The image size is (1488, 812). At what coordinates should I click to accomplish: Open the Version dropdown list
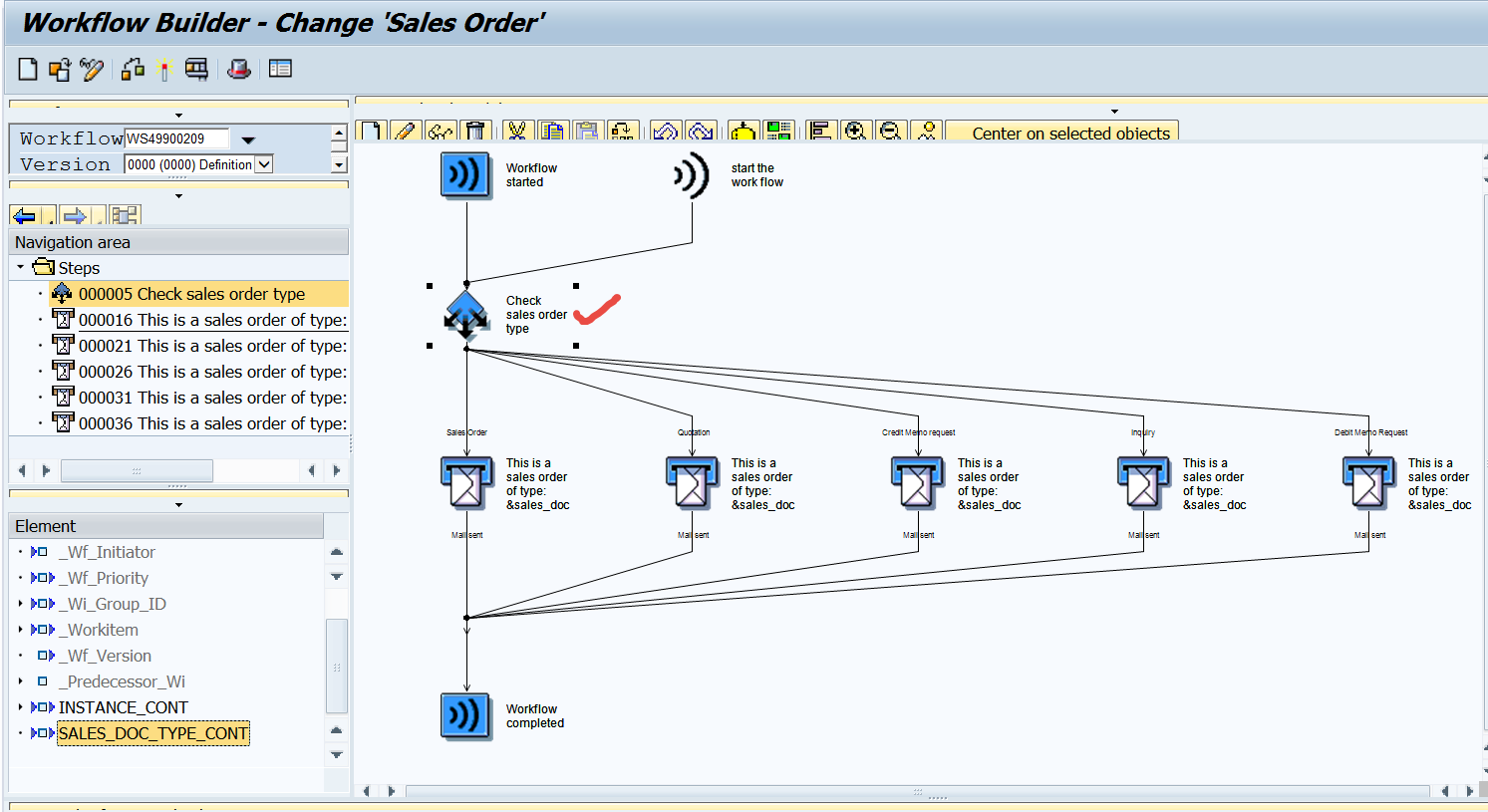(264, 164)
